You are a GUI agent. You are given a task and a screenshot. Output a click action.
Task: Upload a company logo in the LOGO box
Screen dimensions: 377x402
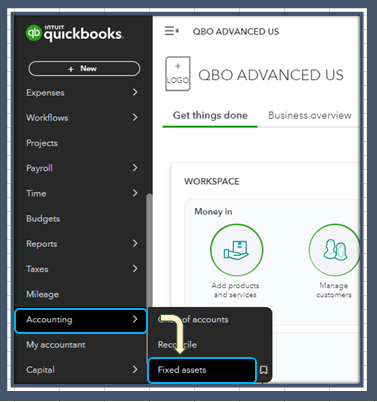tap(178, 74)
